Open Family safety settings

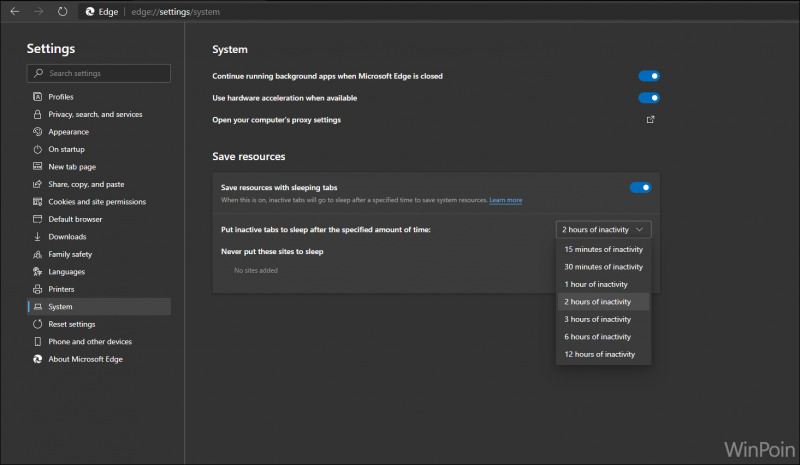(x=99, y=254)
